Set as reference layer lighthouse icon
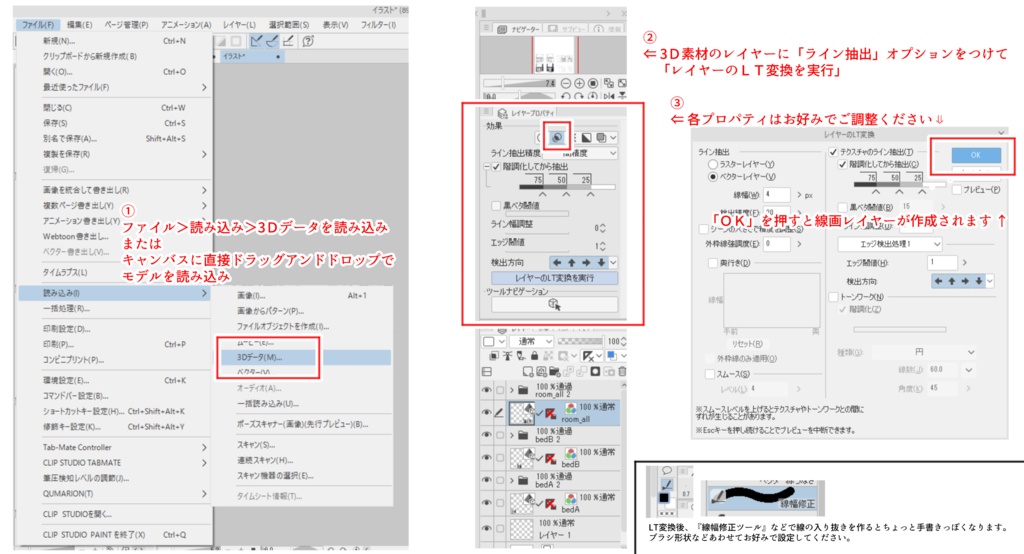This screenshot has width=1024, height=554. pyautogui.click(x=507, y=356)
